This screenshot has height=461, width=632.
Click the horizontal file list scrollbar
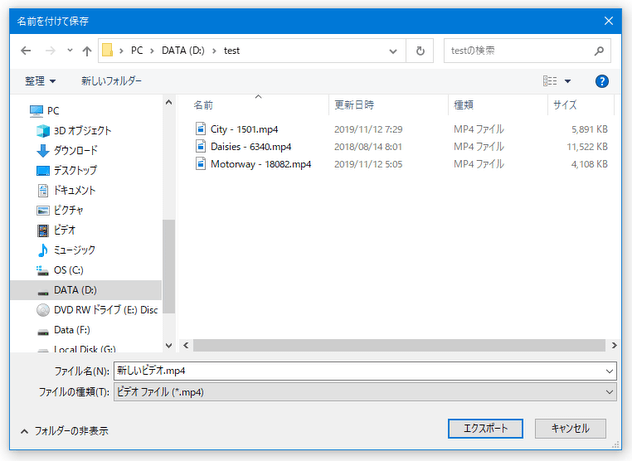(x=399, y=345)
